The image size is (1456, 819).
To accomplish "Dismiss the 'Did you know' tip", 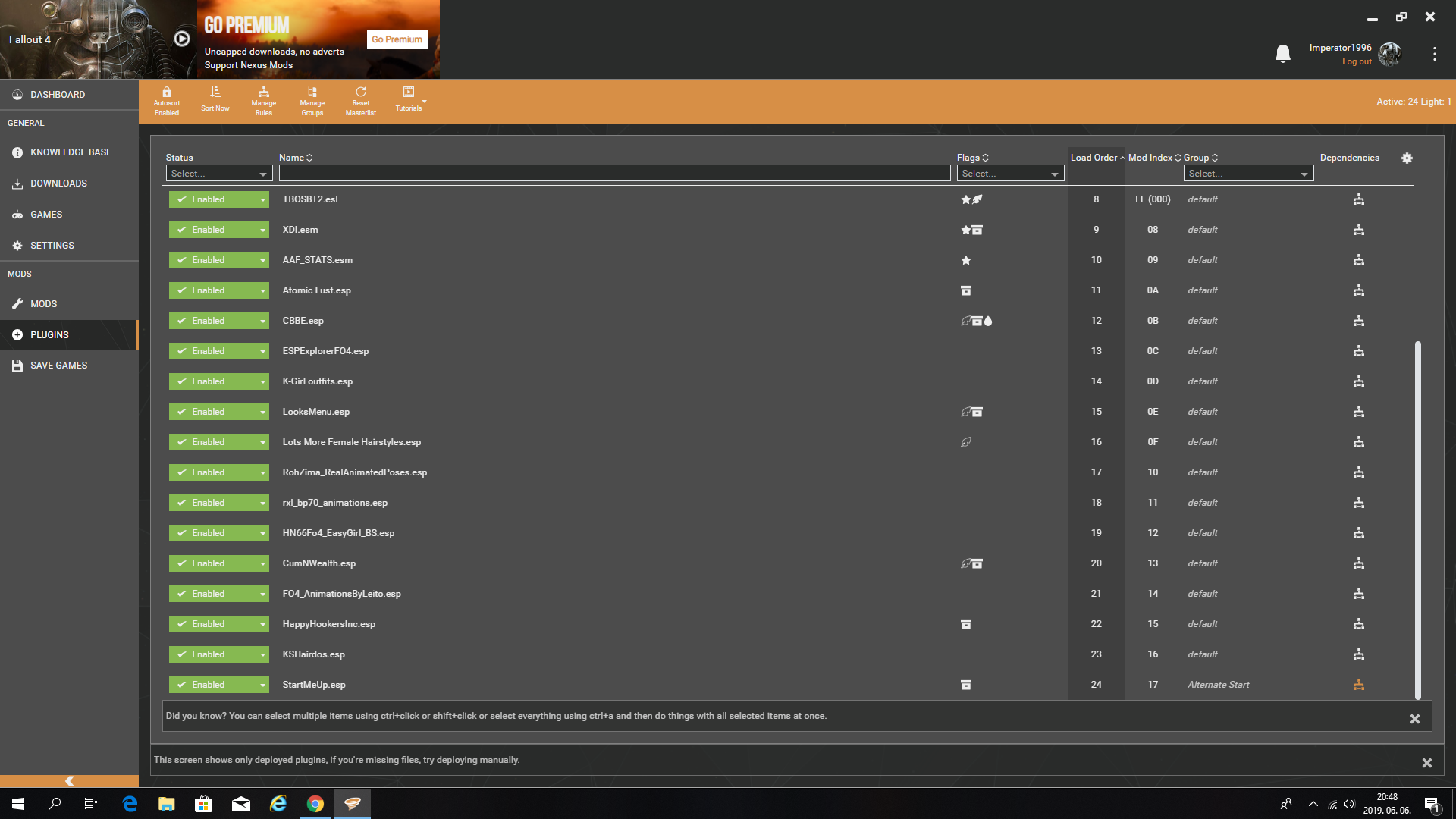I will (x=1414, y=719).
